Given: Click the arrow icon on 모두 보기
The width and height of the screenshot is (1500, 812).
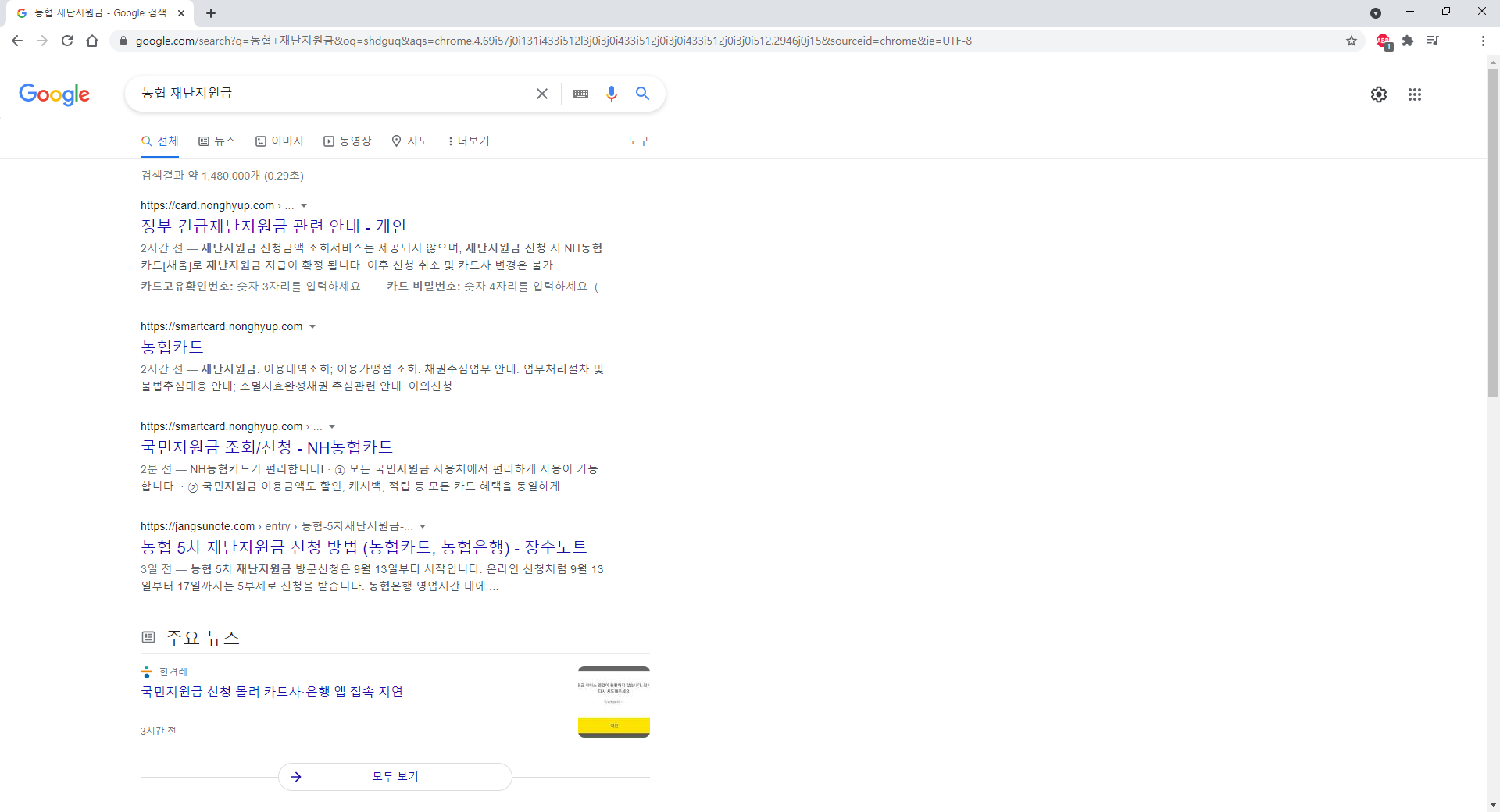Looking at the screenshot, I should tap(296, 777).
